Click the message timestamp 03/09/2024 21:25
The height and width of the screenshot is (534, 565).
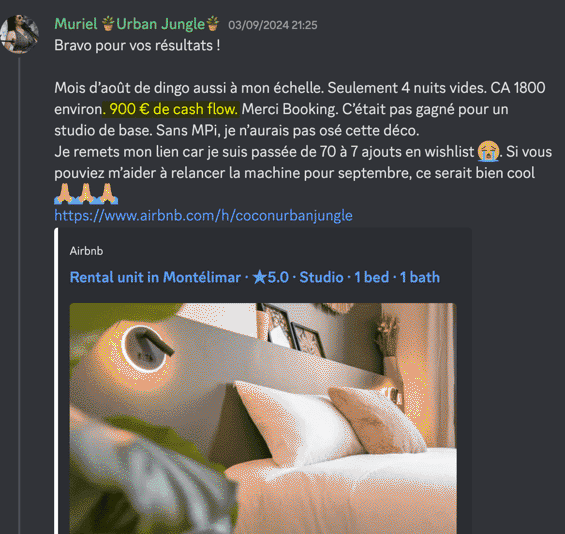[273, 25]
